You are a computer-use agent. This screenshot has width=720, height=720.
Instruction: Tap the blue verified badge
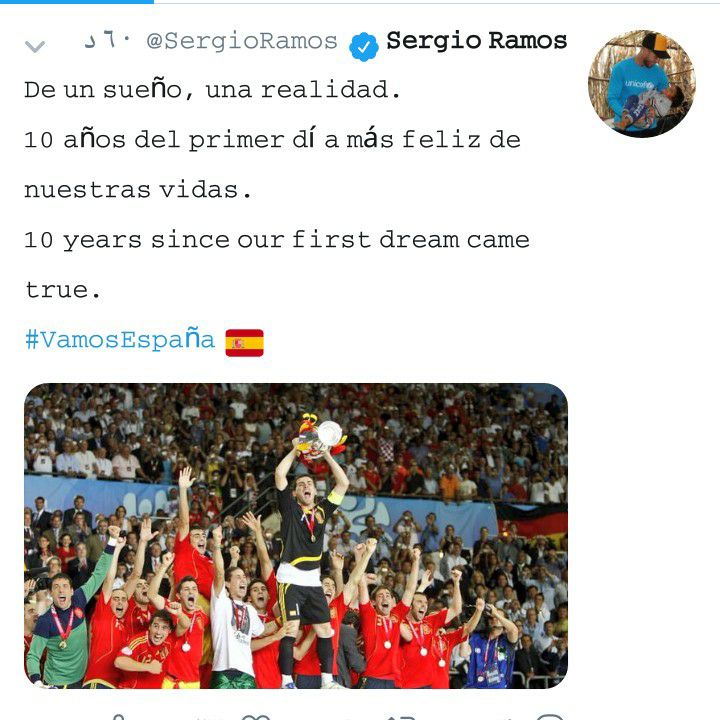pos(363,46)
